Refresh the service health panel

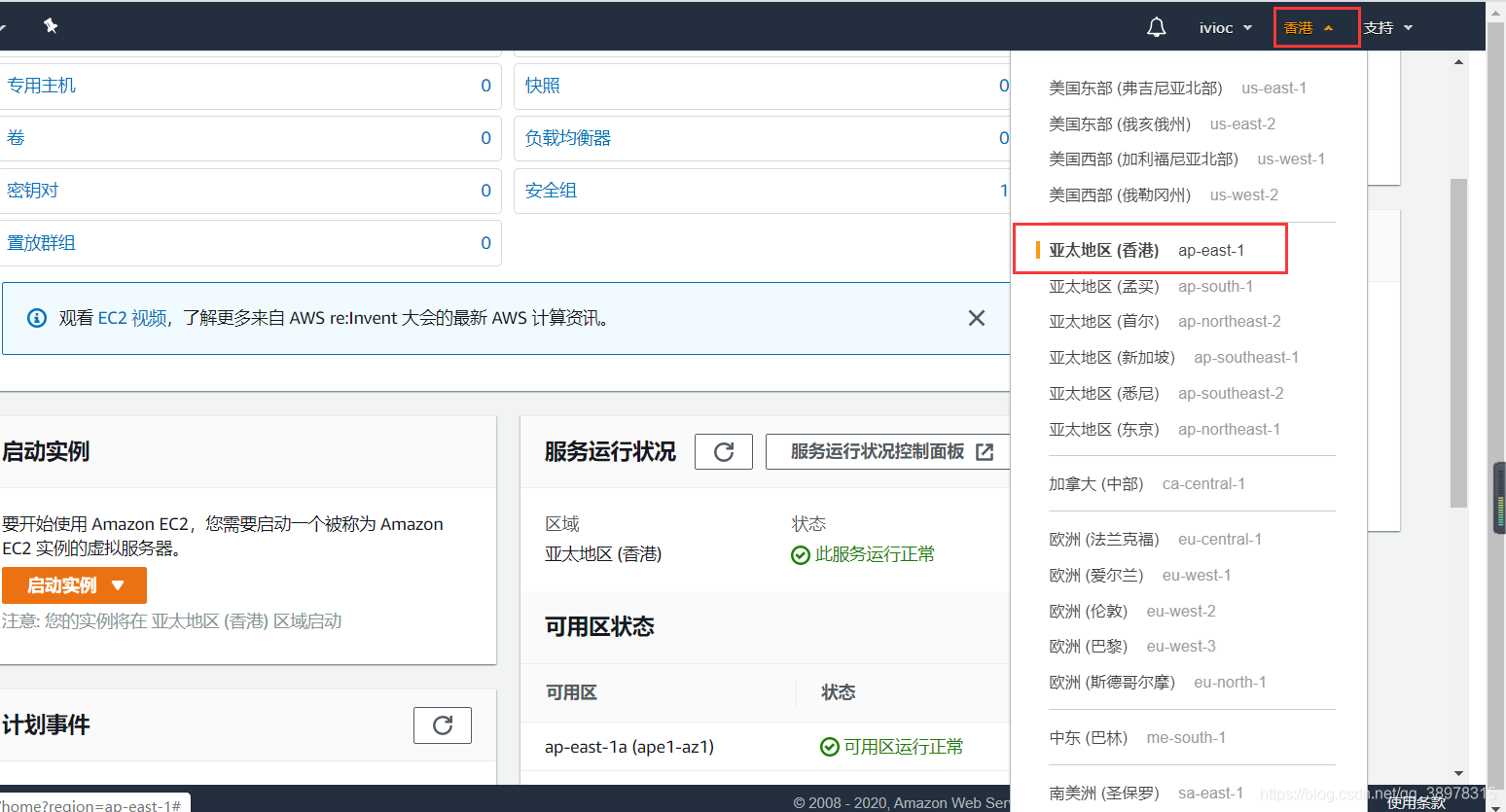coord(724,452)
